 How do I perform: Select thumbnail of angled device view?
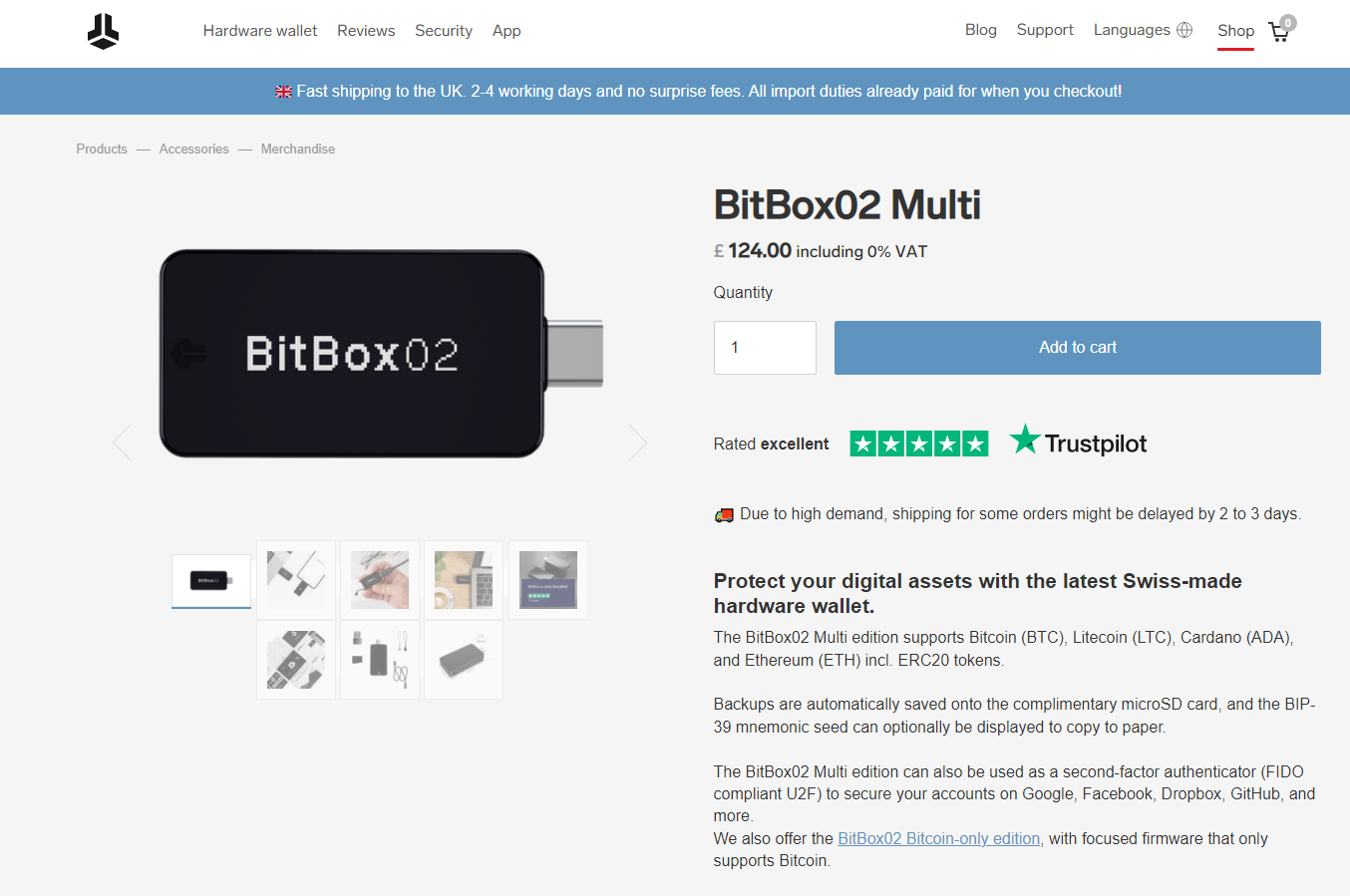pyautogui.click(x=464, y=660)
